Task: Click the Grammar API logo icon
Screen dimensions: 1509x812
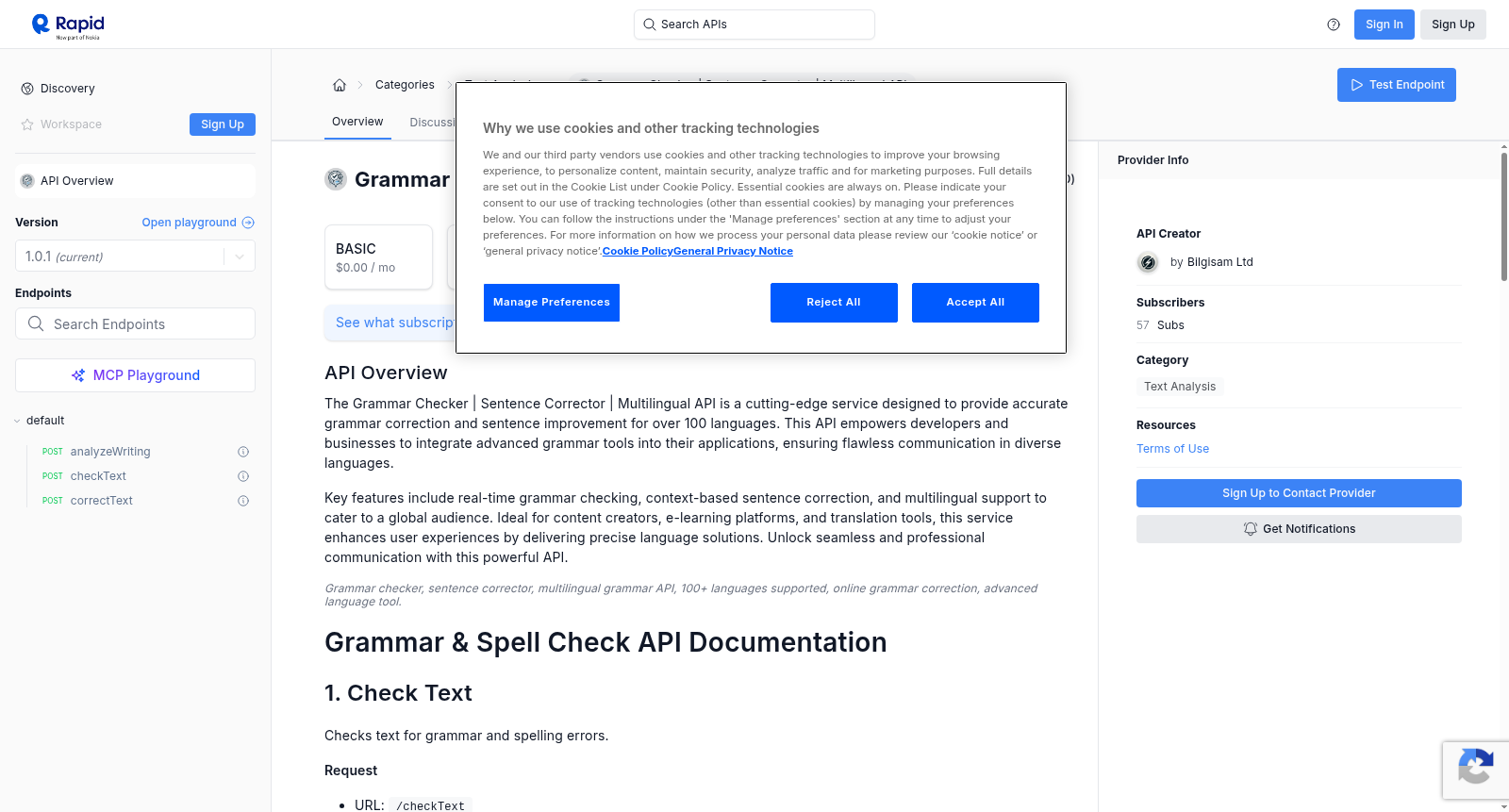Action: pos(336,179)
